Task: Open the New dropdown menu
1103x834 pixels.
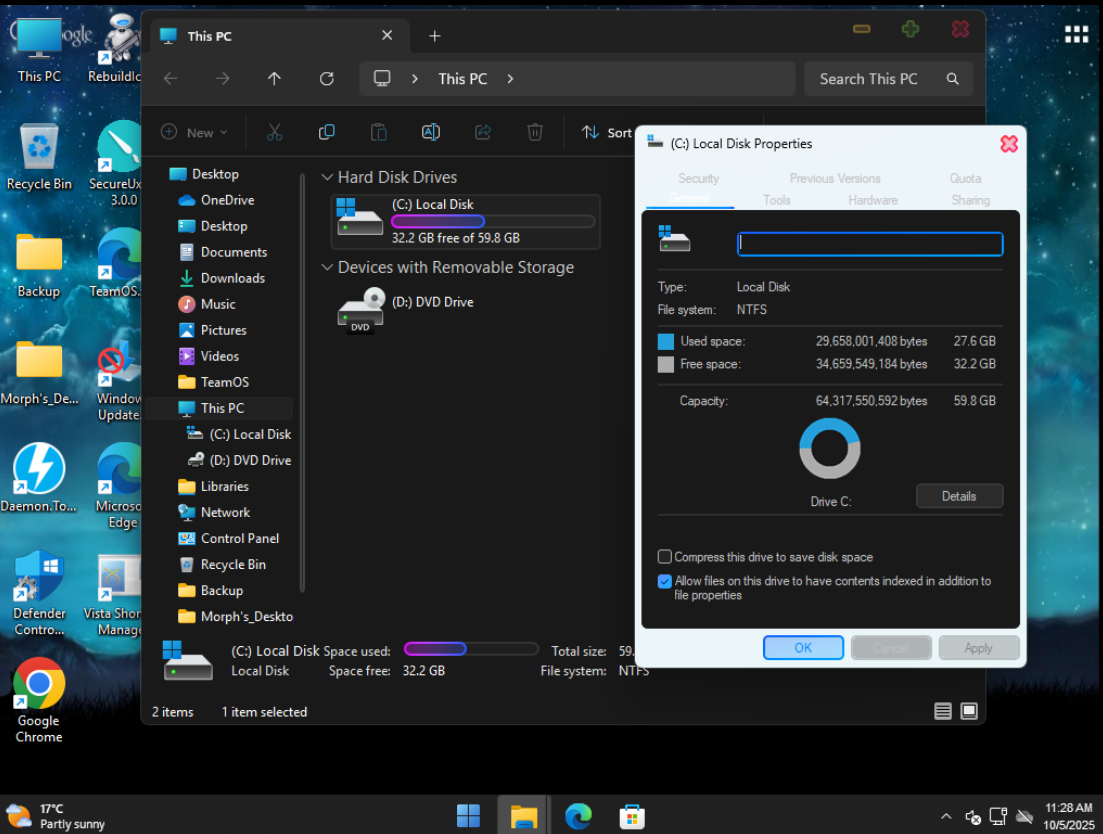Action: pyautogui.click(x=195, y=132)
